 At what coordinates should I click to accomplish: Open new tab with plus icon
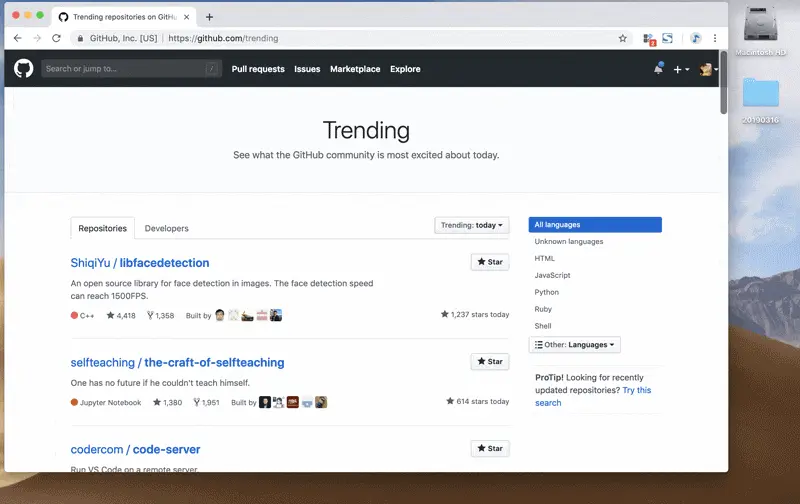(209, 17)
